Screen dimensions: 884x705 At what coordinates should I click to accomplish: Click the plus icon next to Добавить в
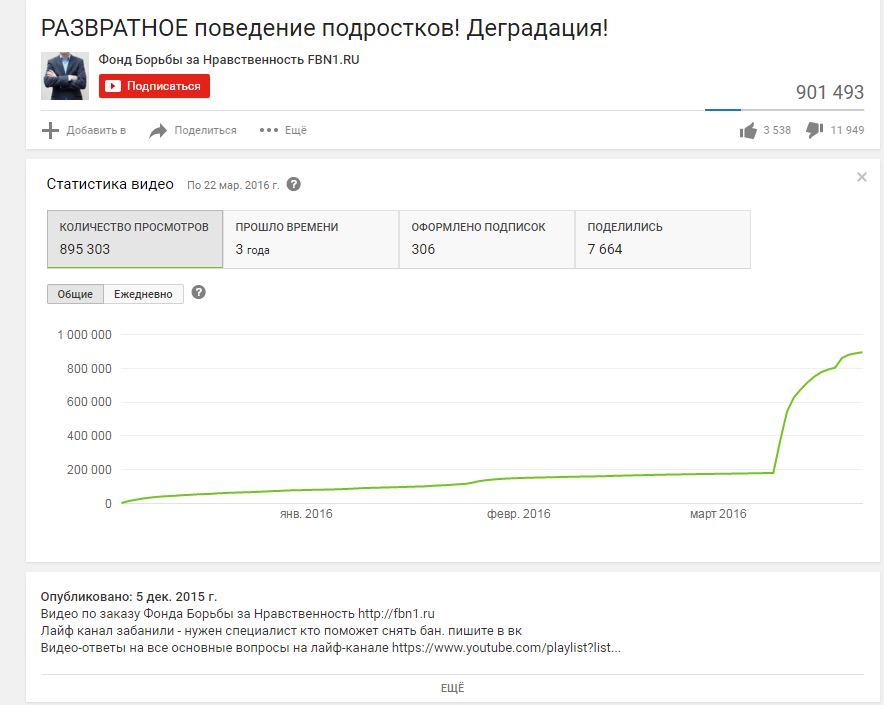50,130
